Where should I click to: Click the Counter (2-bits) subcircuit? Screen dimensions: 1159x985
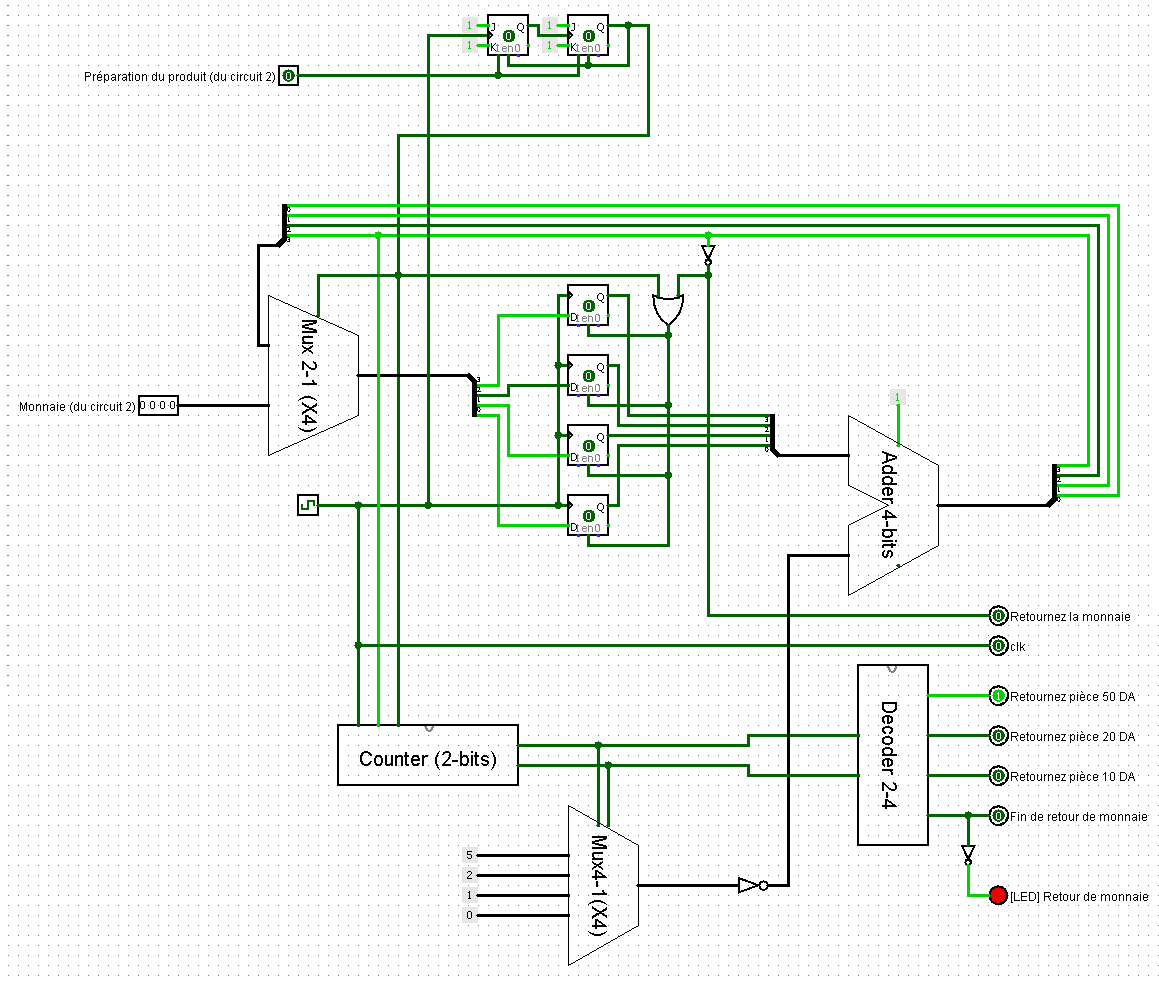pos(427,755)
